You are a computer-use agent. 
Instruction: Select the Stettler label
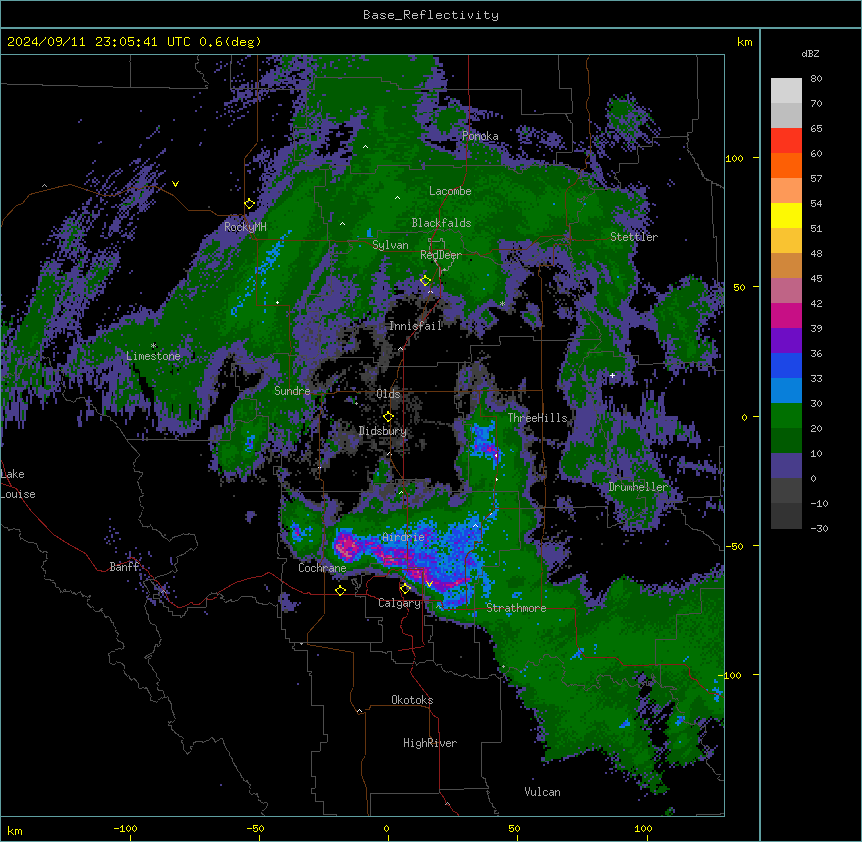[634, 237]
